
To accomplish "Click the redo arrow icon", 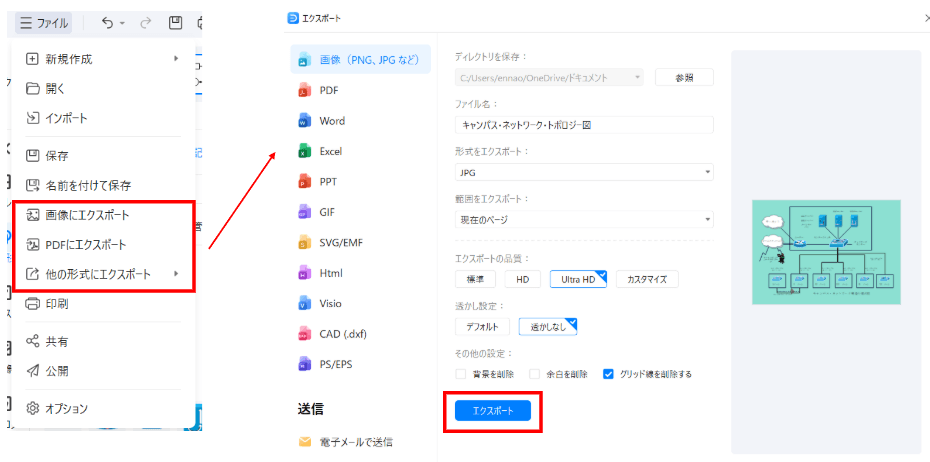I will pos(145,23).
